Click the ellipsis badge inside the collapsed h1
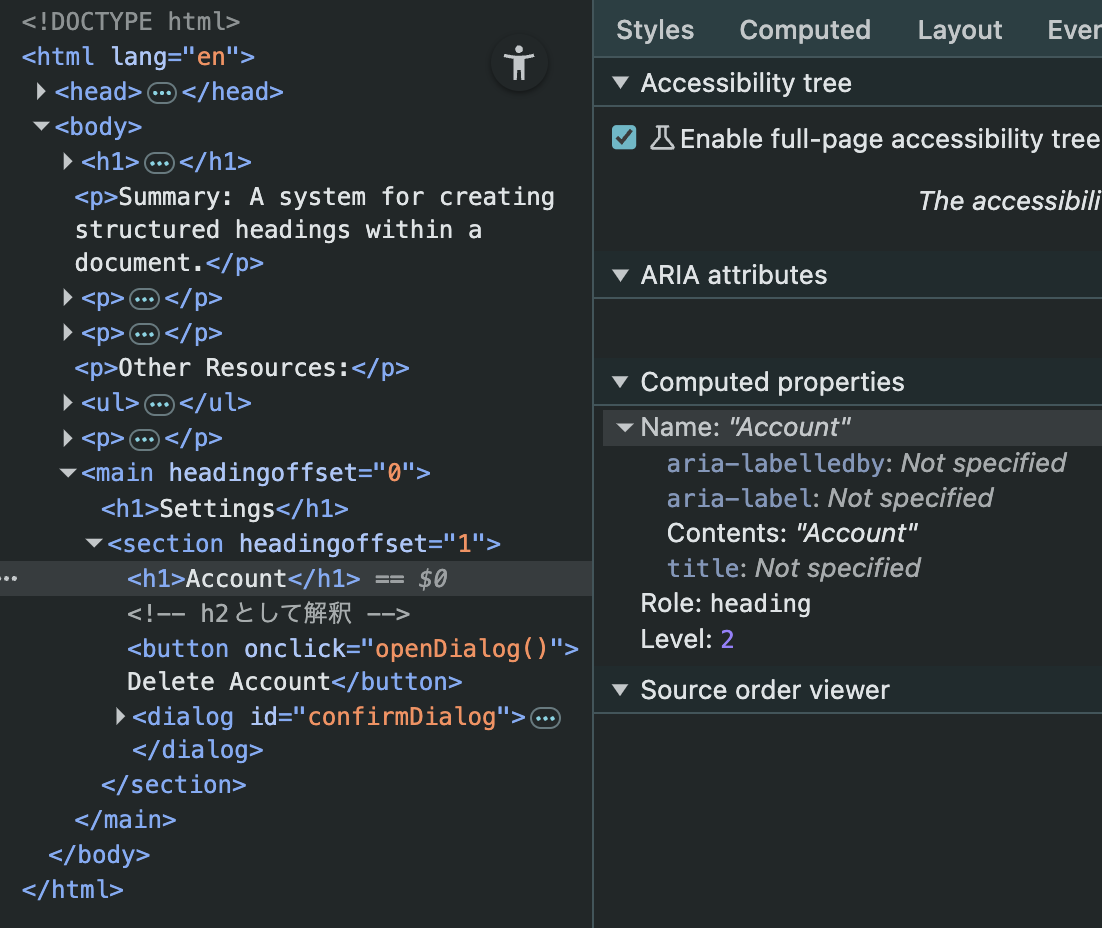This screenshot has width=1102, height=928. click(x=161, y=161)
